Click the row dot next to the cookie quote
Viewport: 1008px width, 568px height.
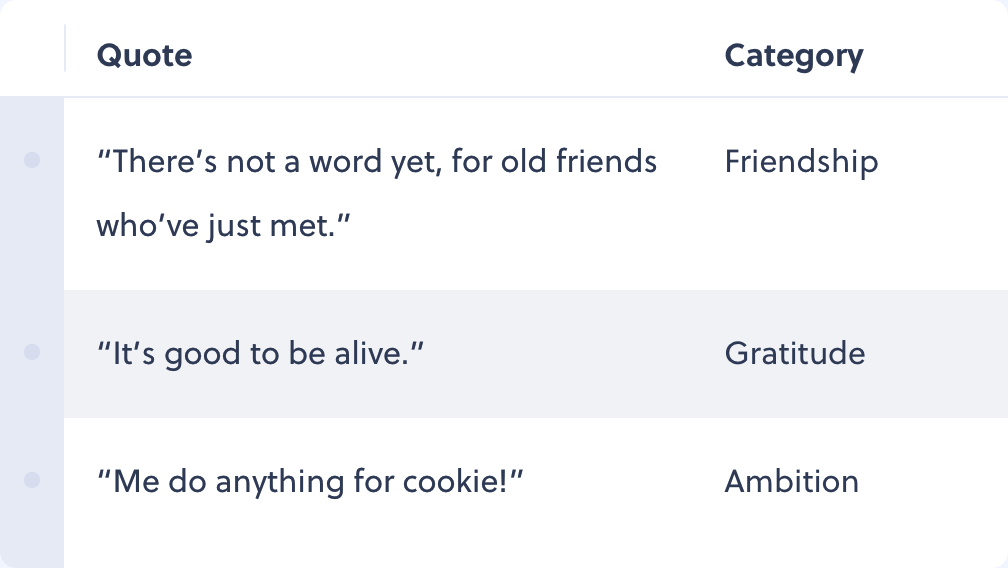point(32,480)
